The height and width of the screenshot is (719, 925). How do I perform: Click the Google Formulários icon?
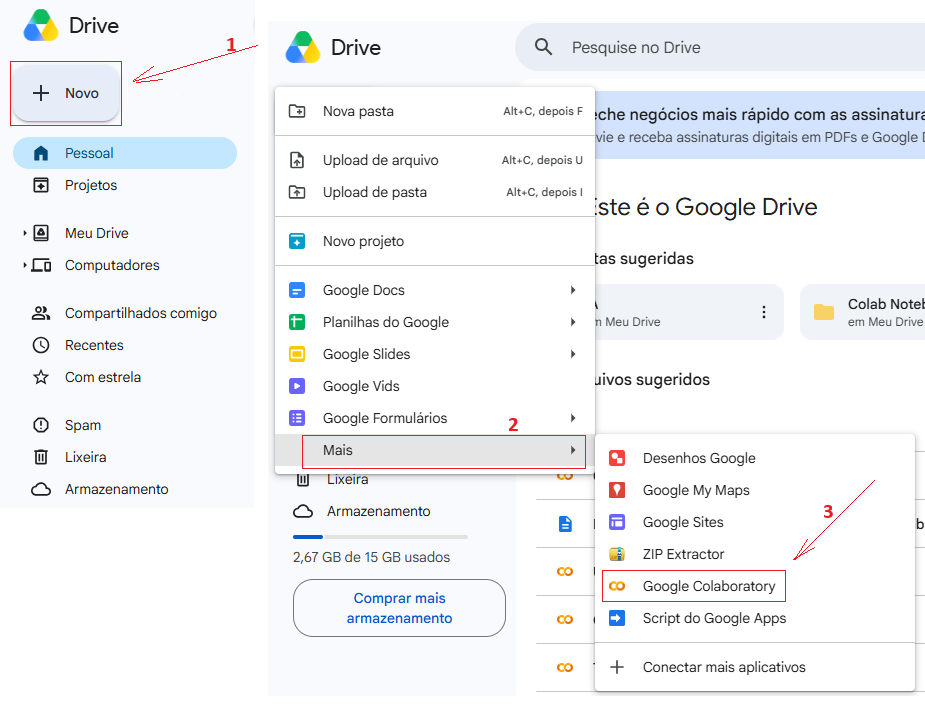click(x=297, y=418)
